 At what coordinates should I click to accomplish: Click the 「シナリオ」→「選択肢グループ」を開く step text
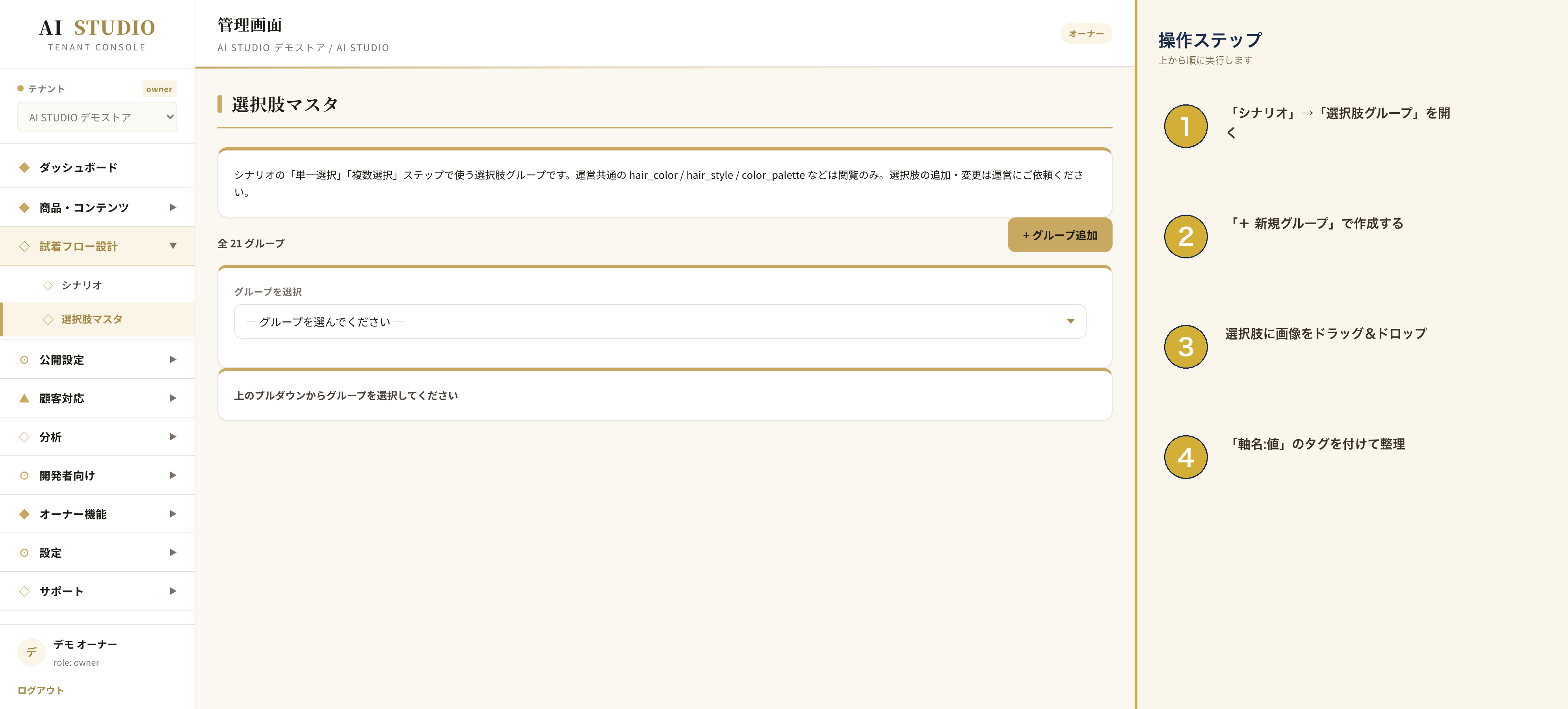(x=1338, y=122)
